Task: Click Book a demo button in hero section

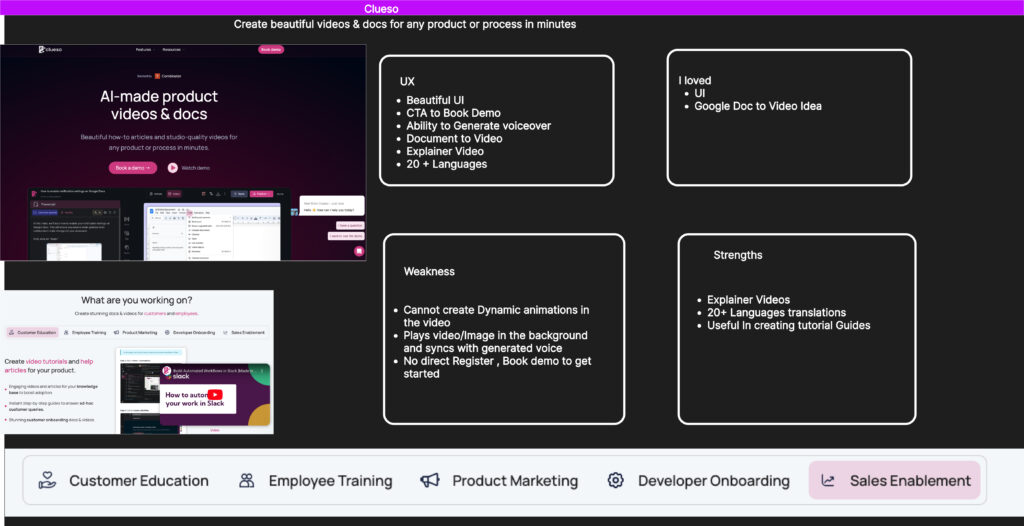Action: [132, 168]
